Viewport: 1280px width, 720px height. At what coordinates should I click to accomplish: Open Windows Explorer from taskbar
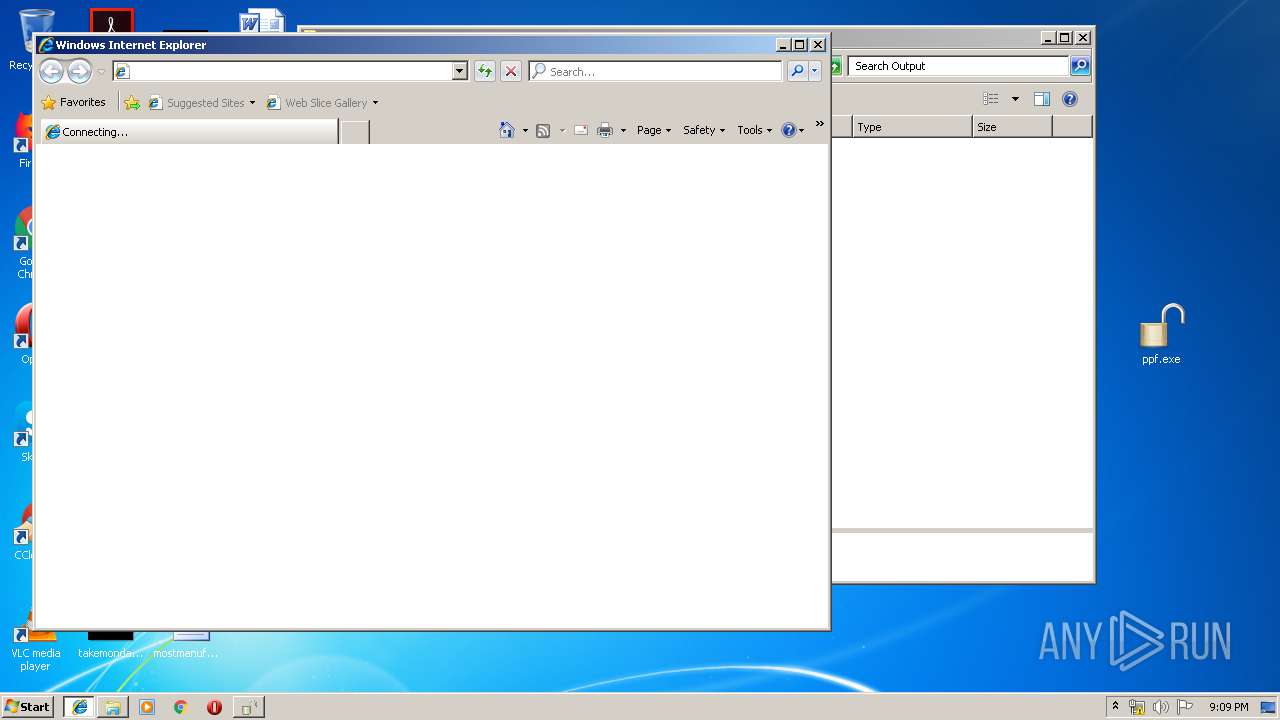tap(113, 707)
